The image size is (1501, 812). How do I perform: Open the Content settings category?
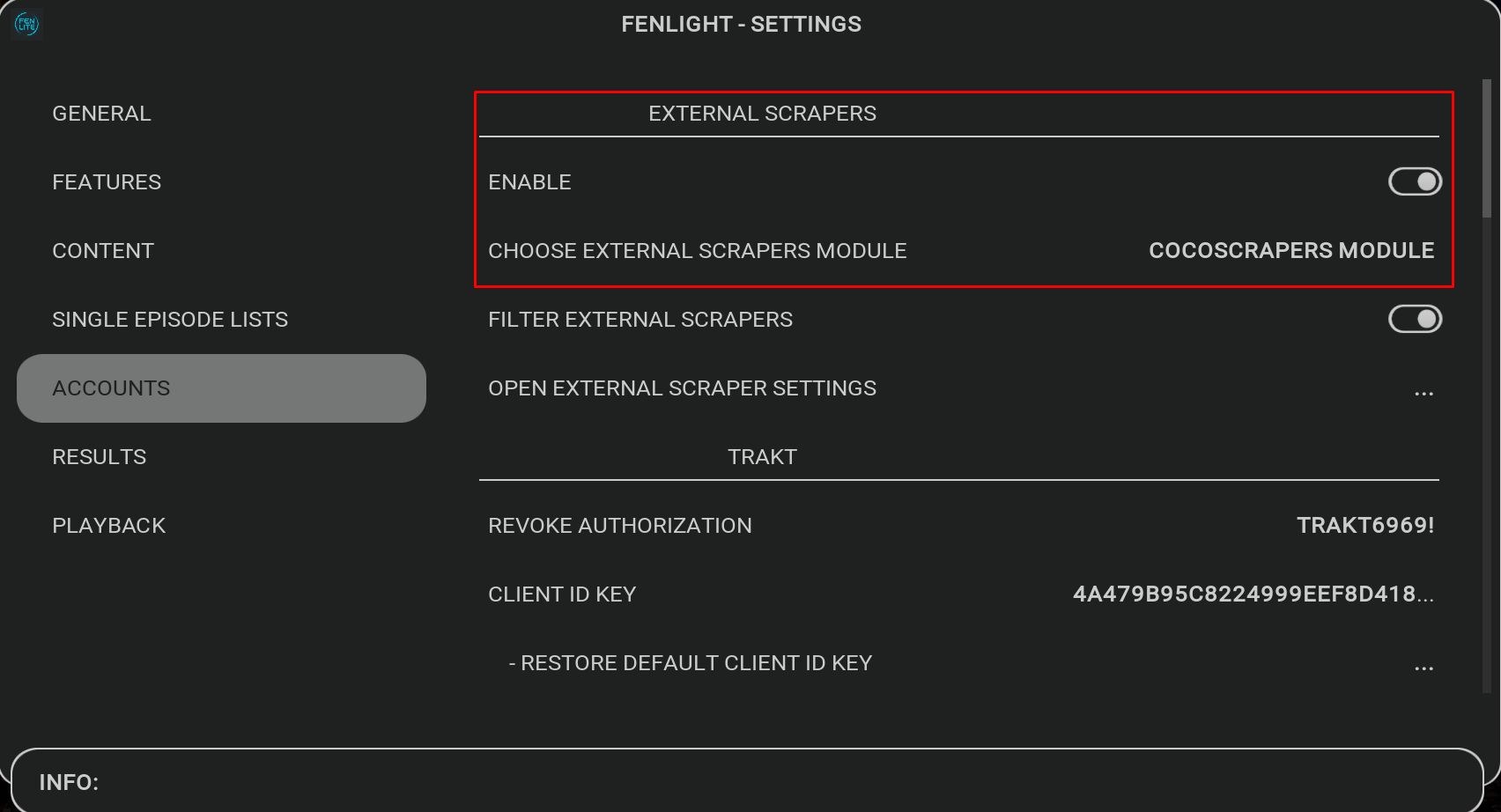pyautogui.click(x=103, y=251)
